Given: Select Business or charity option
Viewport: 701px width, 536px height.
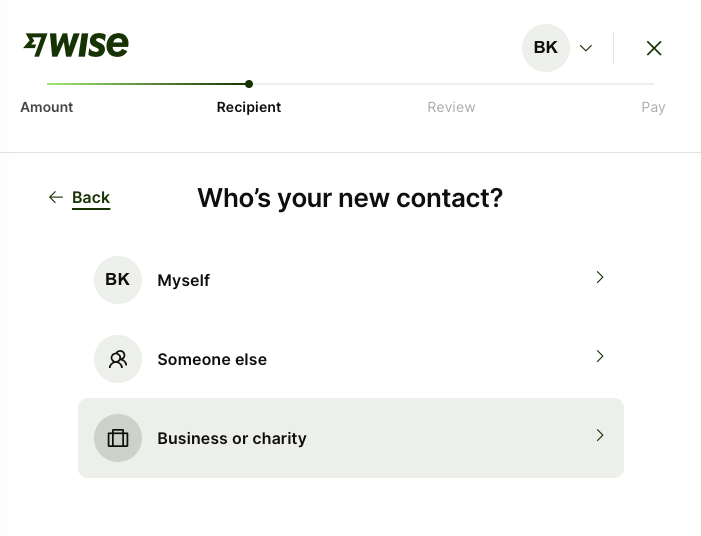Looking at the screenshot, I should point(232,438).
